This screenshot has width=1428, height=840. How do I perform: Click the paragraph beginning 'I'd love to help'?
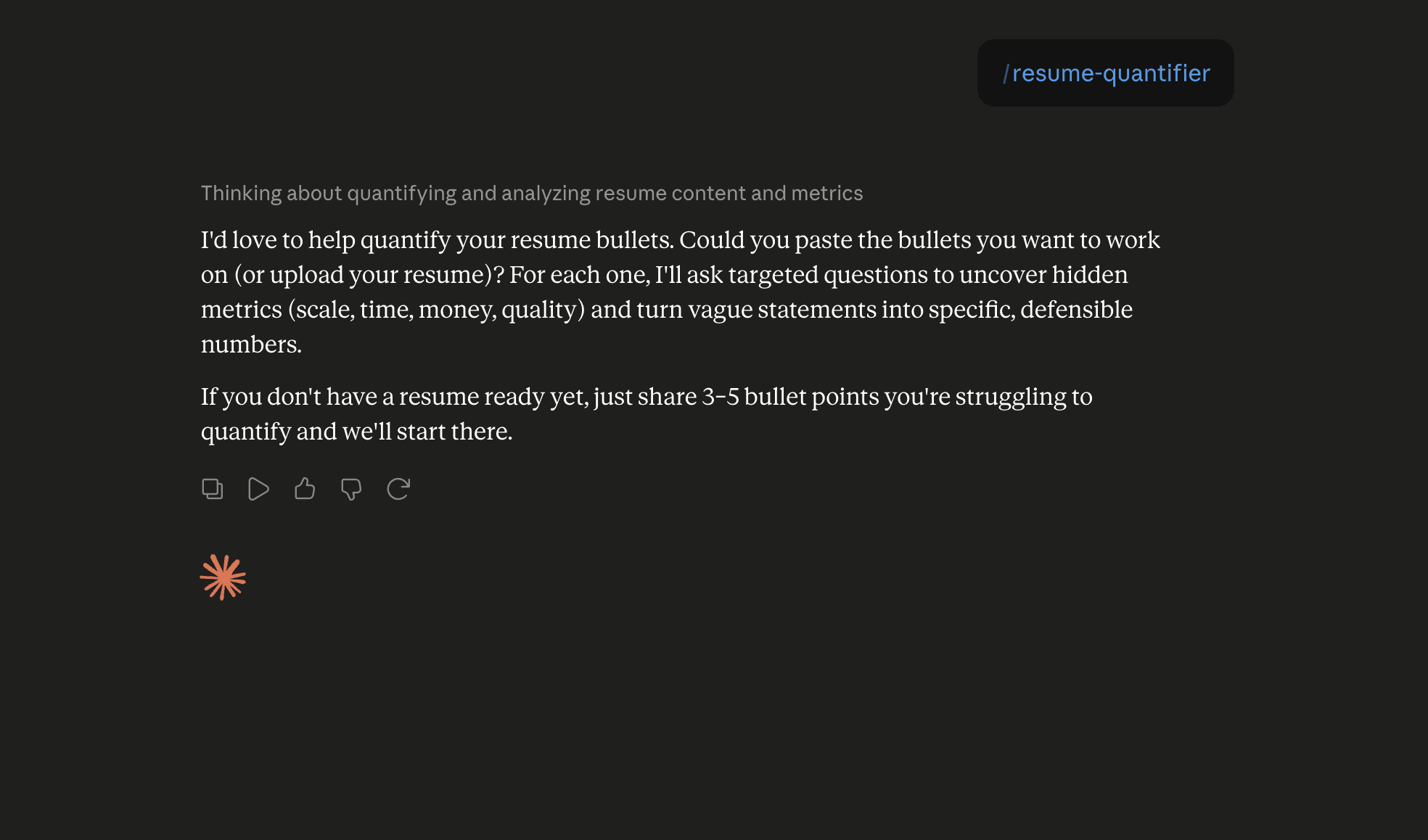pos(681,292)
